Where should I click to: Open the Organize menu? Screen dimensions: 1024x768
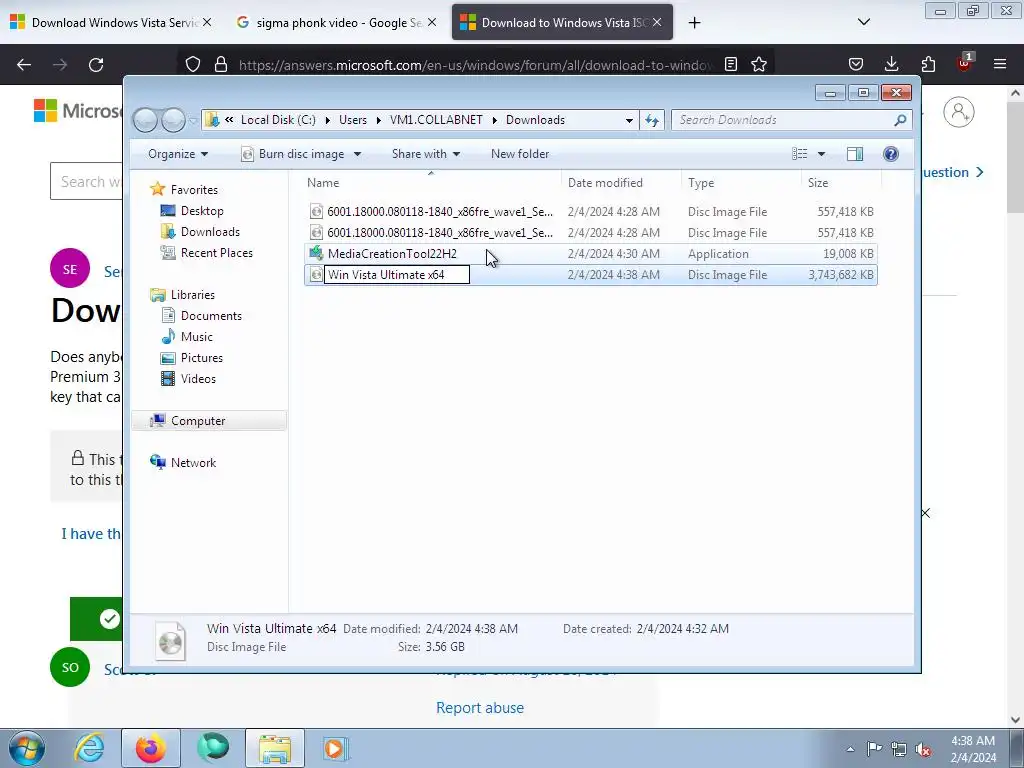(178, 154)
